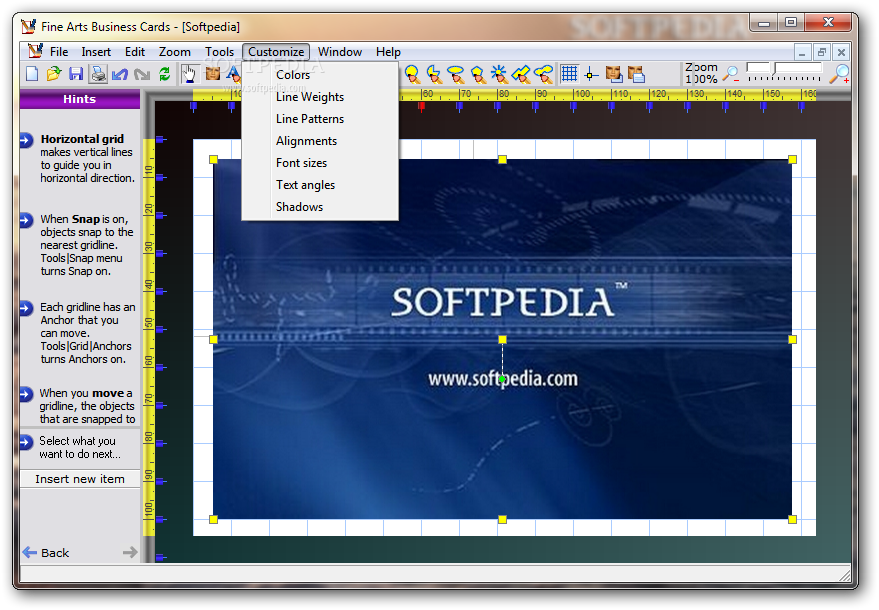Pick the yellow parallelogram shape tool
Screen dimensions: 879x610
click(521, 73)
